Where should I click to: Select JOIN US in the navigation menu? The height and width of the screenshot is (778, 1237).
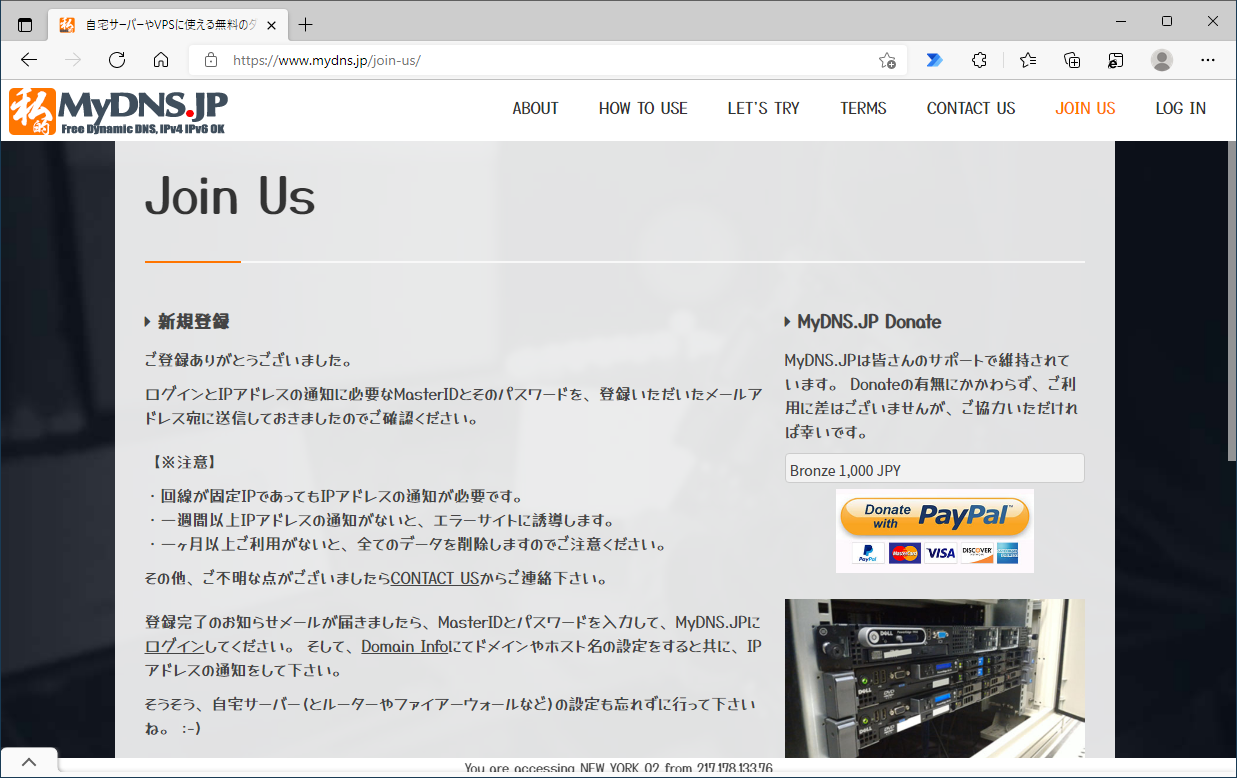click(x=1084, y=108)
